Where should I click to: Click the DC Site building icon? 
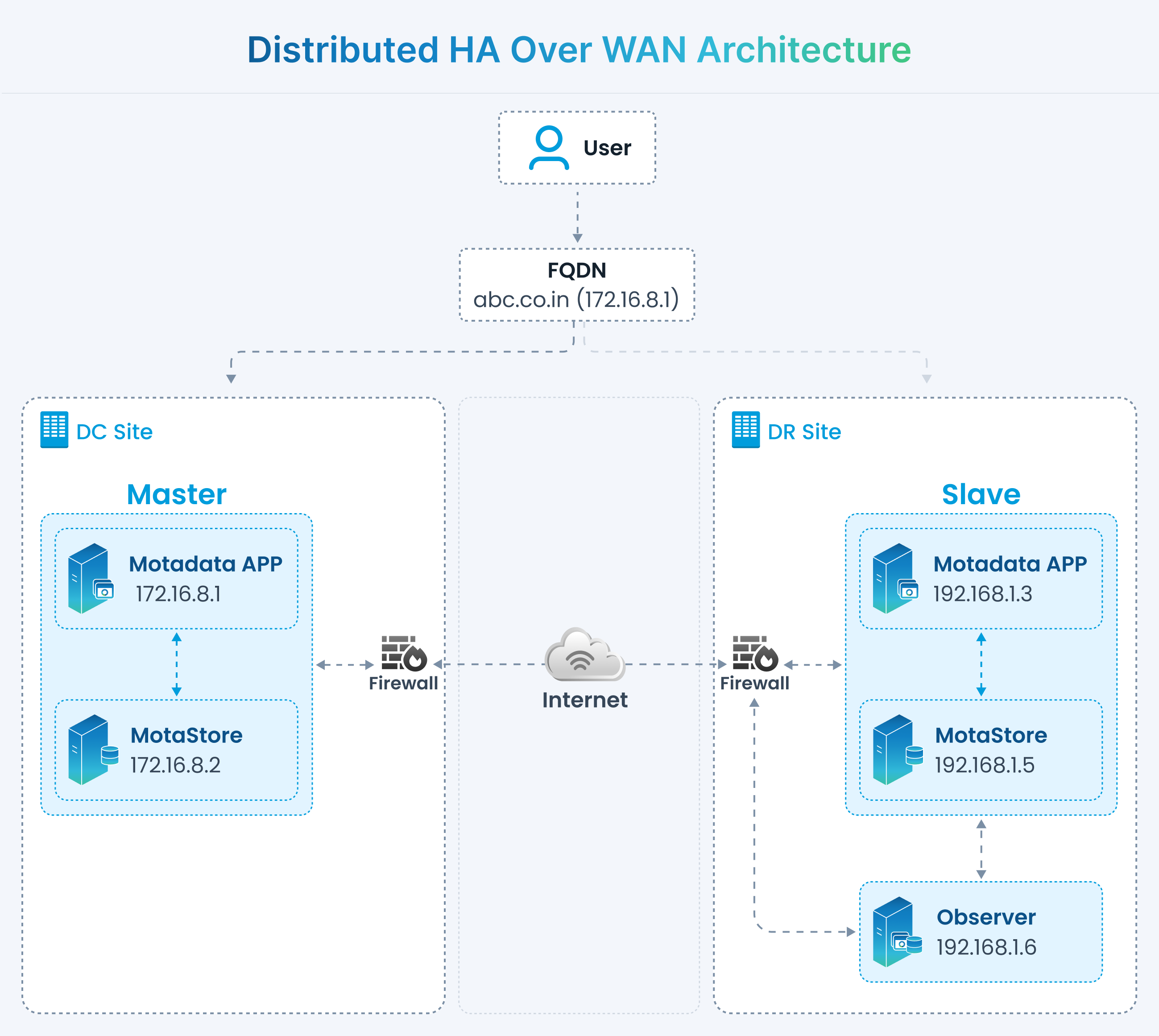(54, 430)
